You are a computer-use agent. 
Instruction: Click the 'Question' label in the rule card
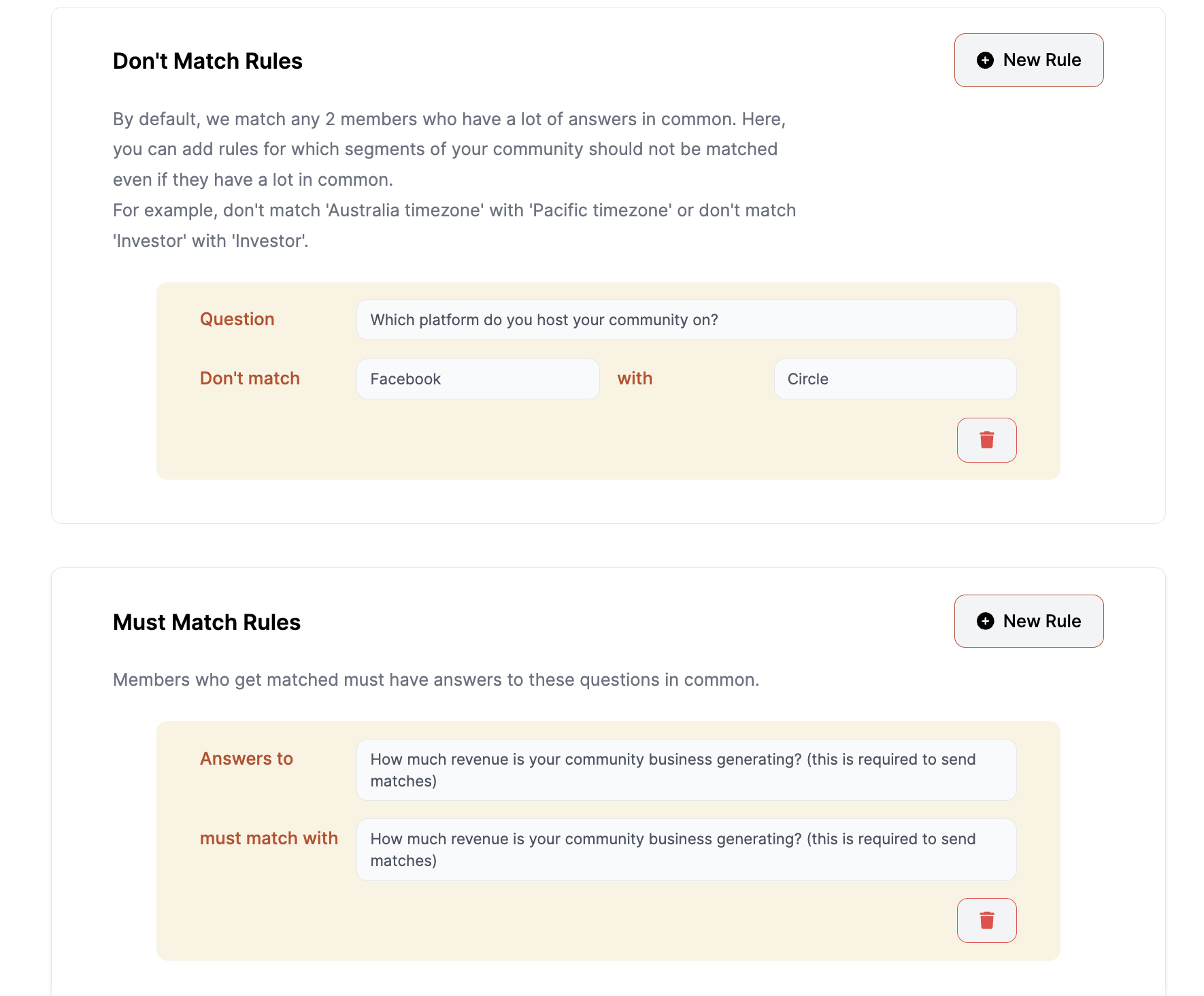[x=237, y=319]
